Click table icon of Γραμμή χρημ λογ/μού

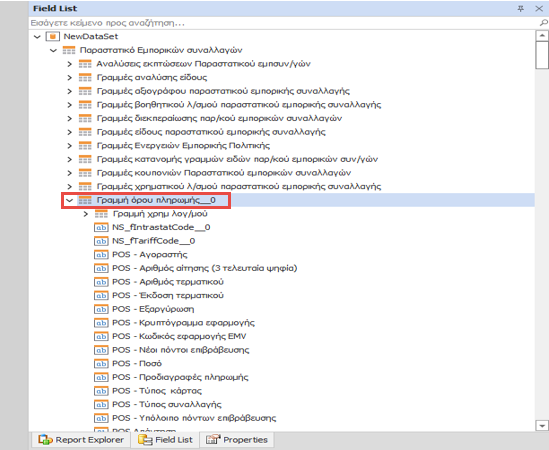click(x=101, y=214)
